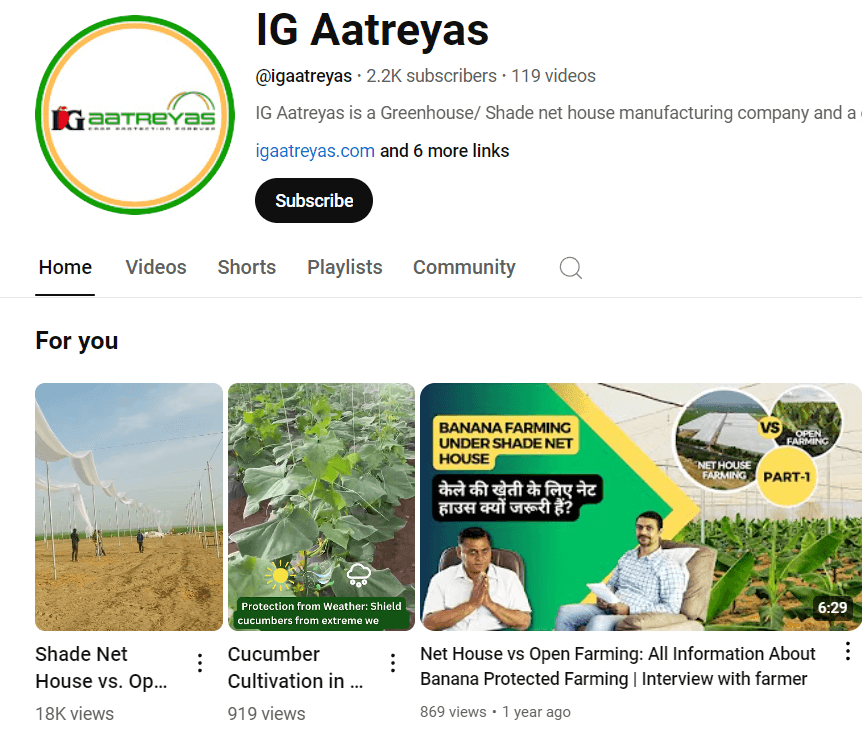Screen dimensions: 862x732
Task: Open the Playlists tab
Action: pyautogui.click(x=345, y=267)
